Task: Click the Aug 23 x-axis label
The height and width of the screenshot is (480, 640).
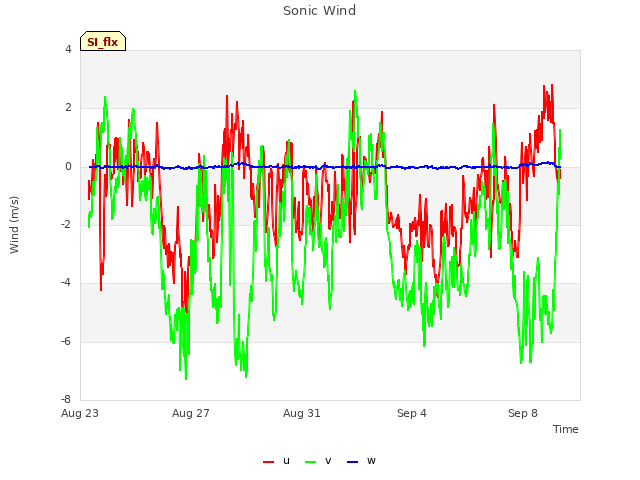Action: (x=80, y=413)
